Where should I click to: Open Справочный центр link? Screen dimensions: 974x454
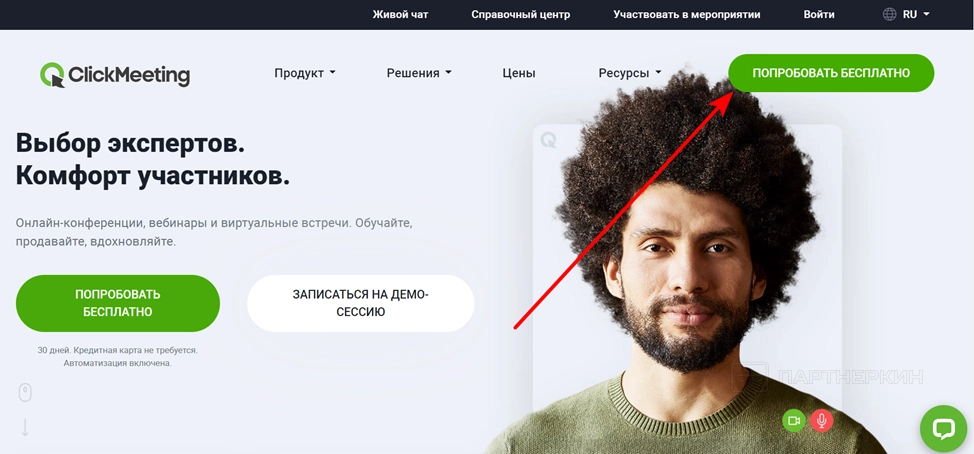coord(521,14)
